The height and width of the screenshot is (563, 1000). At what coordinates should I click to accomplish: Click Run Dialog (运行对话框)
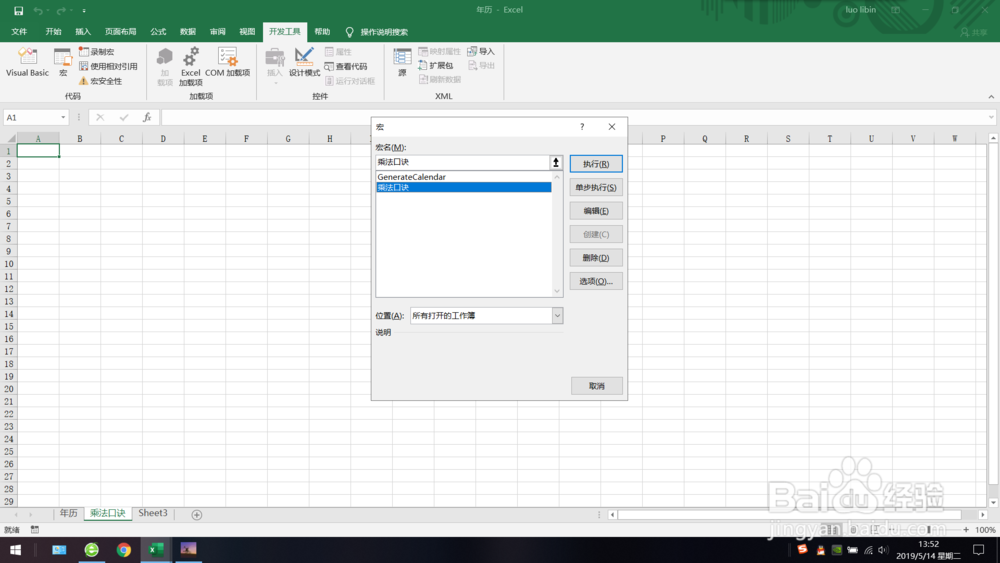click(349, 81)
